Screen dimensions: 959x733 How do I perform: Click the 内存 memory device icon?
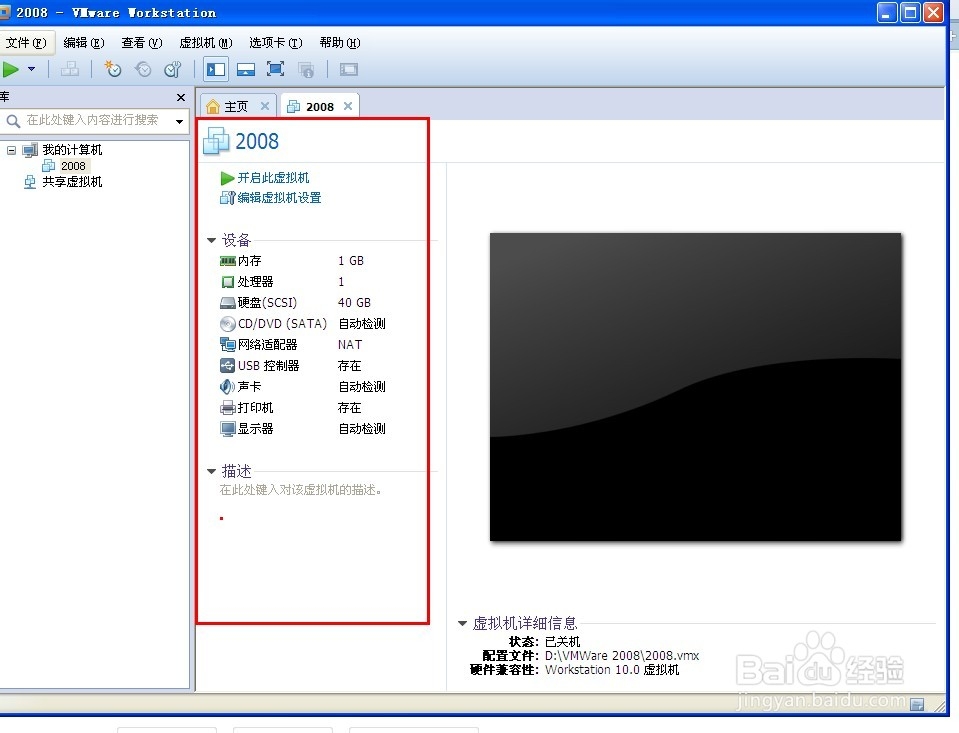(228, 261)
